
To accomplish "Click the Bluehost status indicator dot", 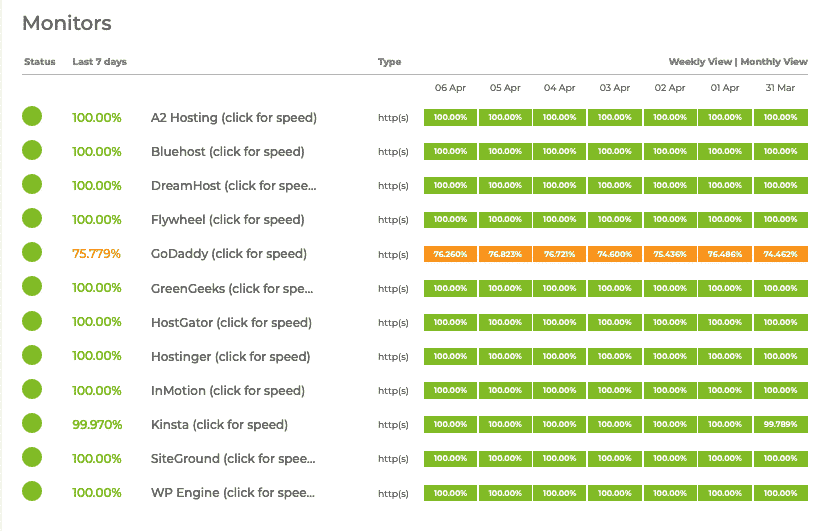I will pos(32,151).
